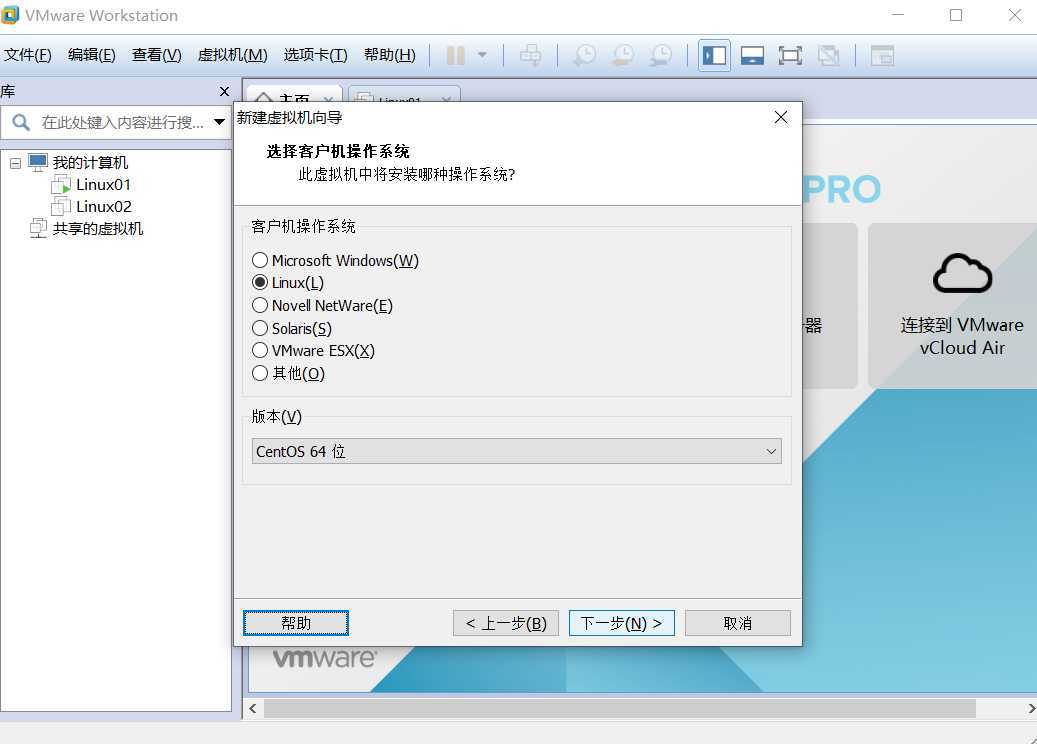
Task: Click the pause virtual machine toolbar icon
Action: point(456,56)
